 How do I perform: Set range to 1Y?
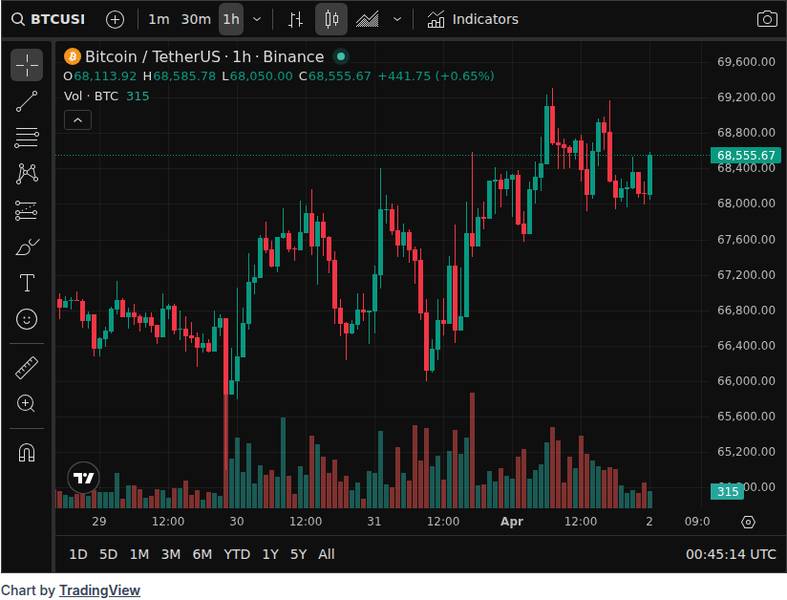coord(270,554)
